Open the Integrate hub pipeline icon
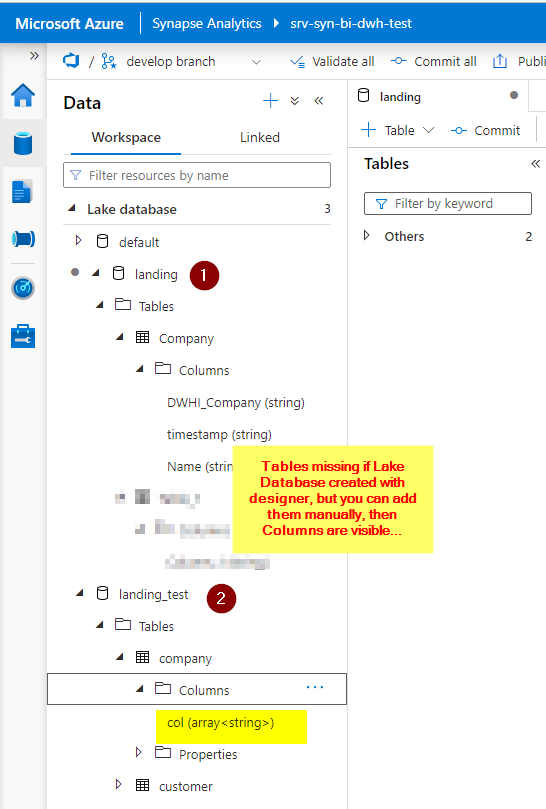 [x=23, y=239]
